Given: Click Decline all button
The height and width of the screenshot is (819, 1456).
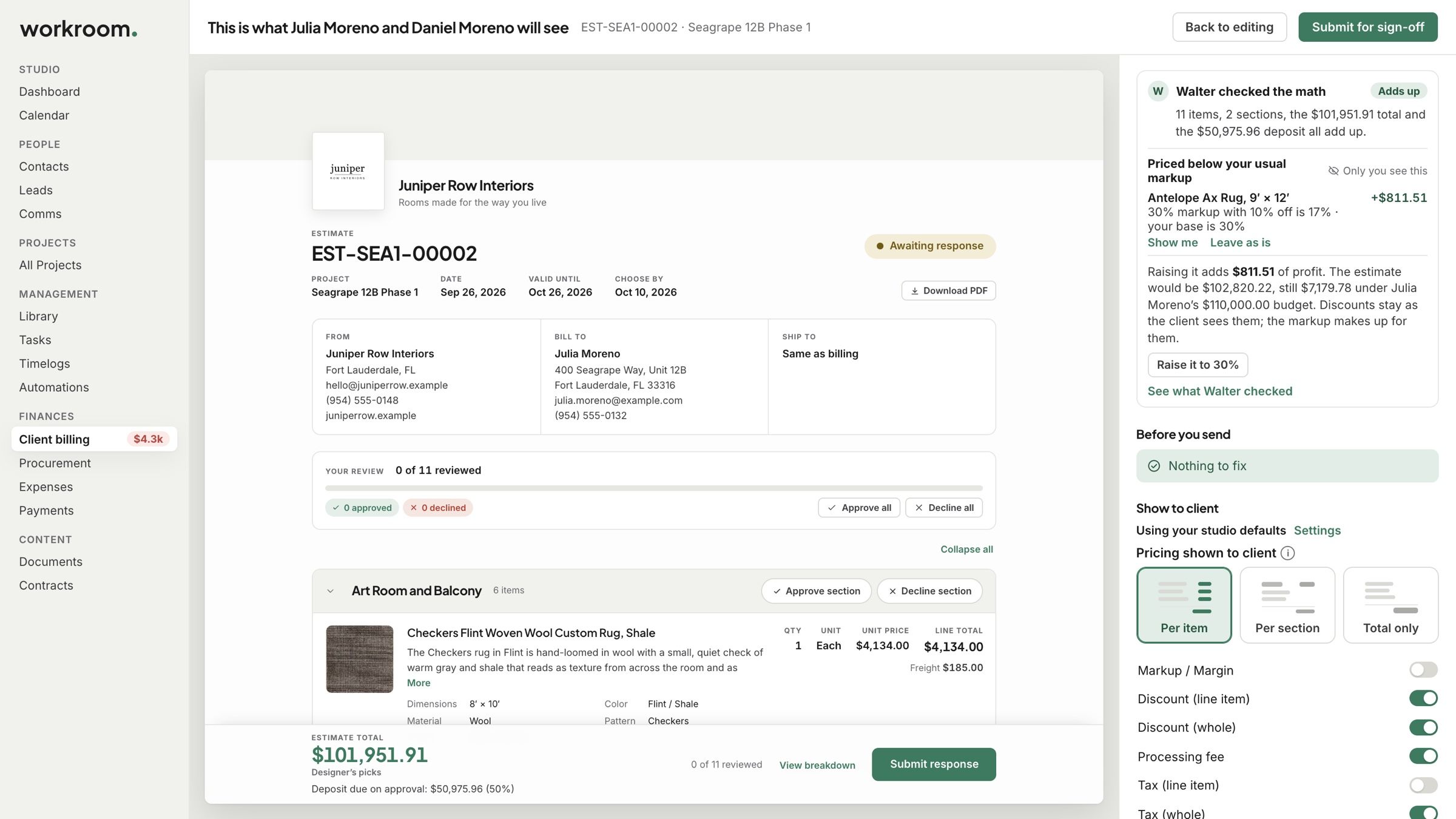Looking at the screenshot, I should [944, 507].
